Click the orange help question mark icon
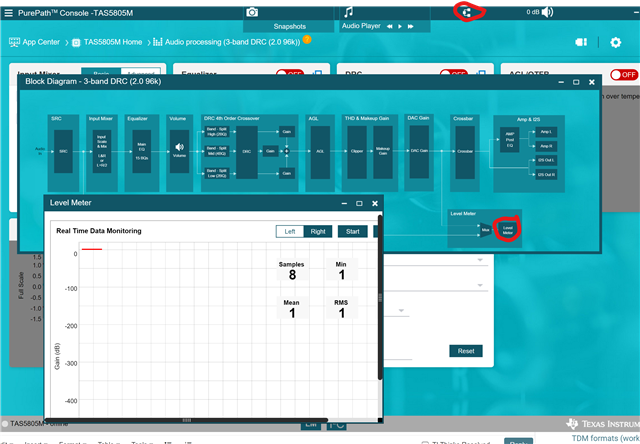The height and width of the screenshot is (444, 640). 307,40
